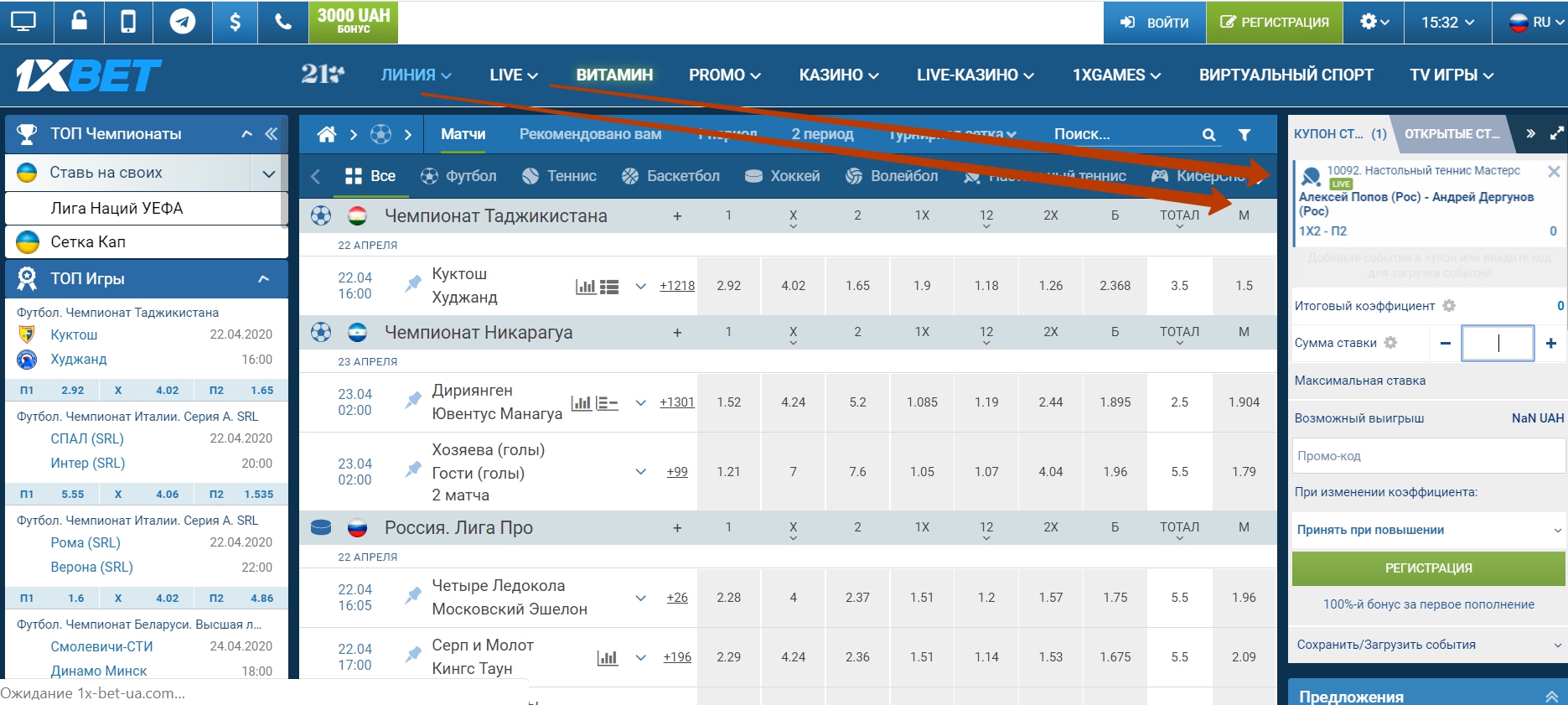This screenshot has height=705, width=1568.
Task: Click the dollar payments icon
Action: click(235, 22)
